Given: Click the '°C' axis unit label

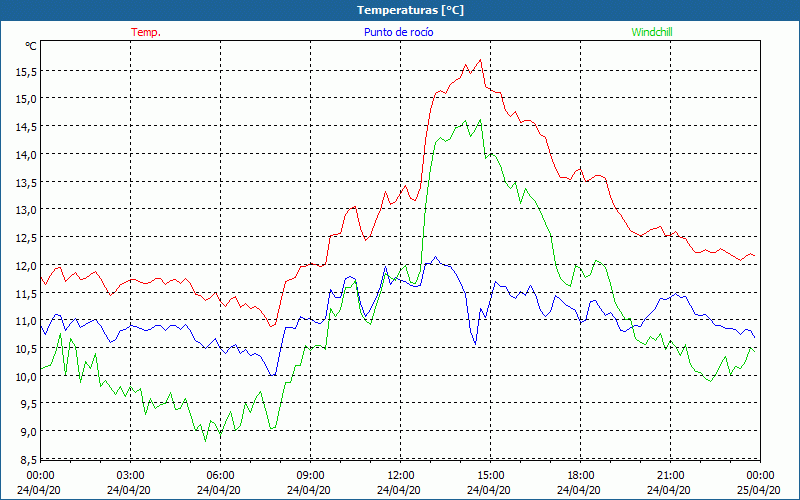Looking at the screenshot, I should 31,46.
